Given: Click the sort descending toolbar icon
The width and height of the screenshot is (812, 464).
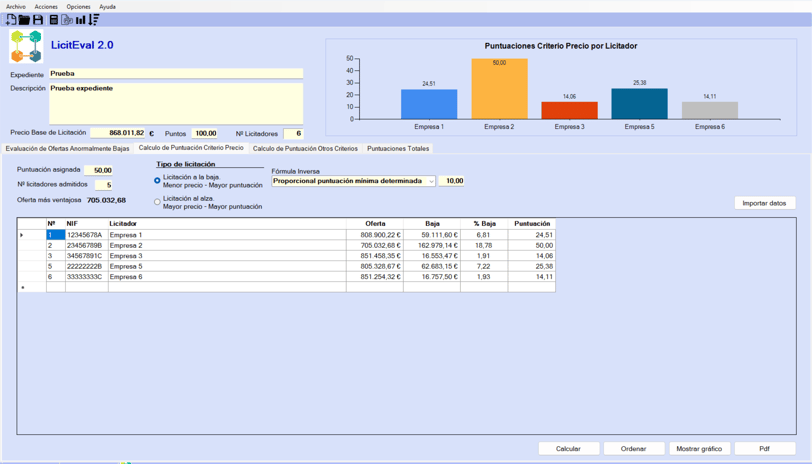Looking at the screenshot, I should point(94,20).
